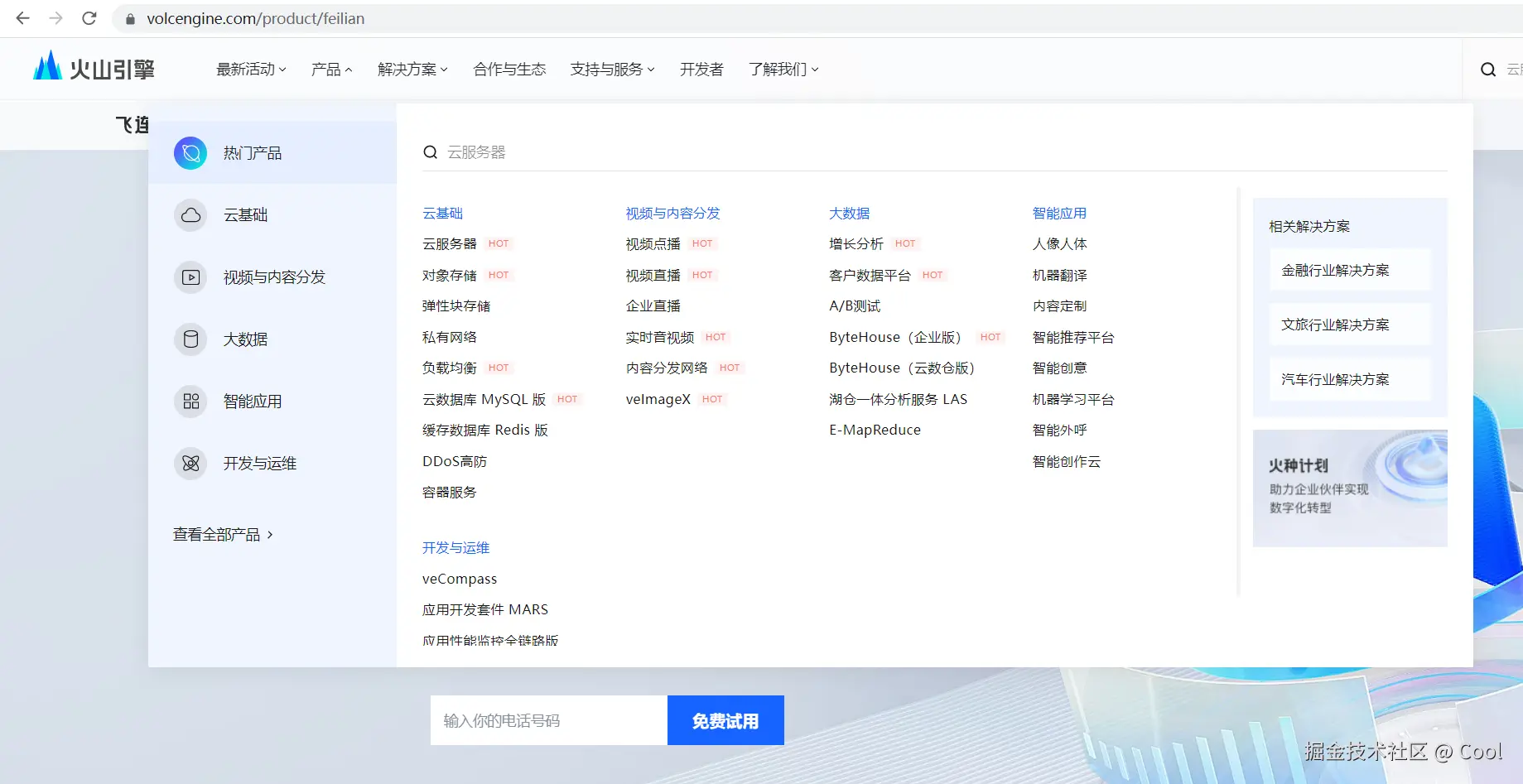Open the 人像人体 product link
This screenshot has height=784, width=1523.
(x=1060, y=243)
